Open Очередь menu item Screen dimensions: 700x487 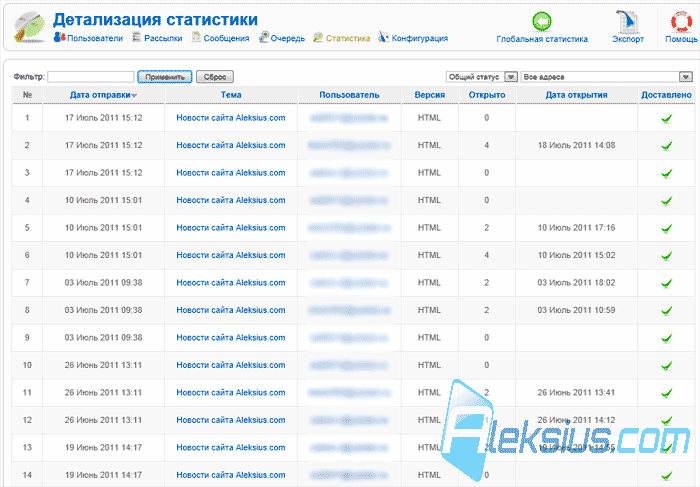tap(288, 38)
